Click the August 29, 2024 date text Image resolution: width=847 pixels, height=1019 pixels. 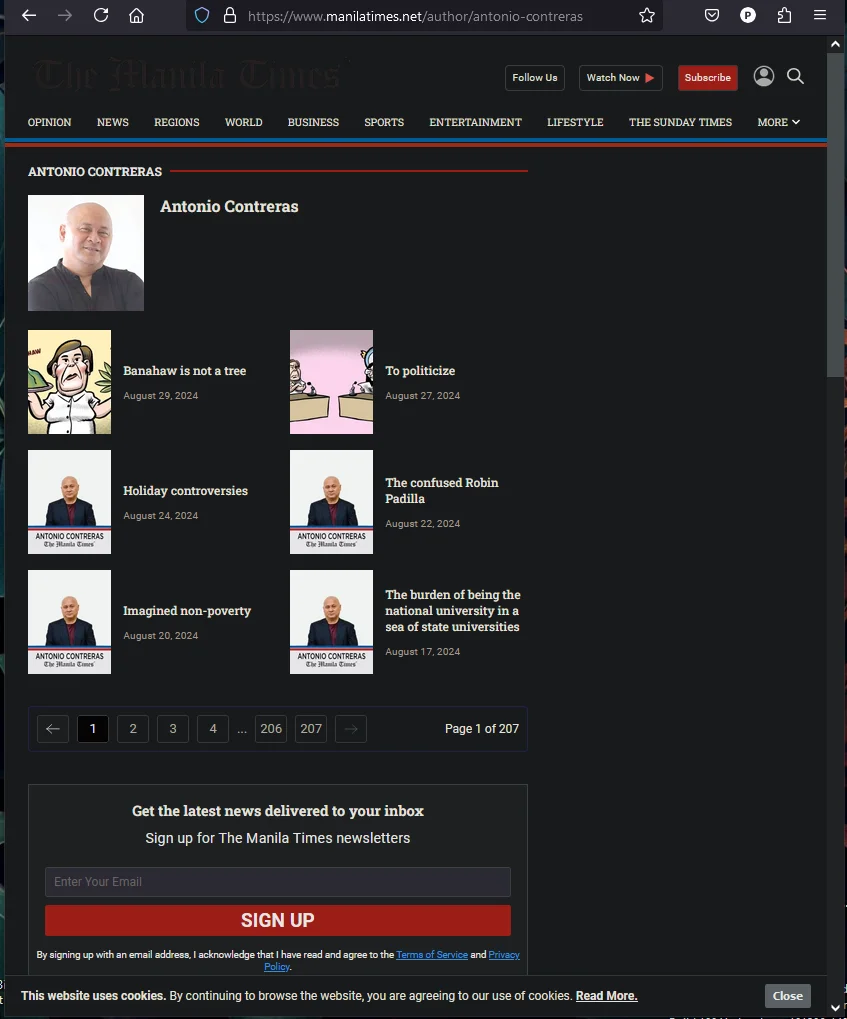click(161, 396)
